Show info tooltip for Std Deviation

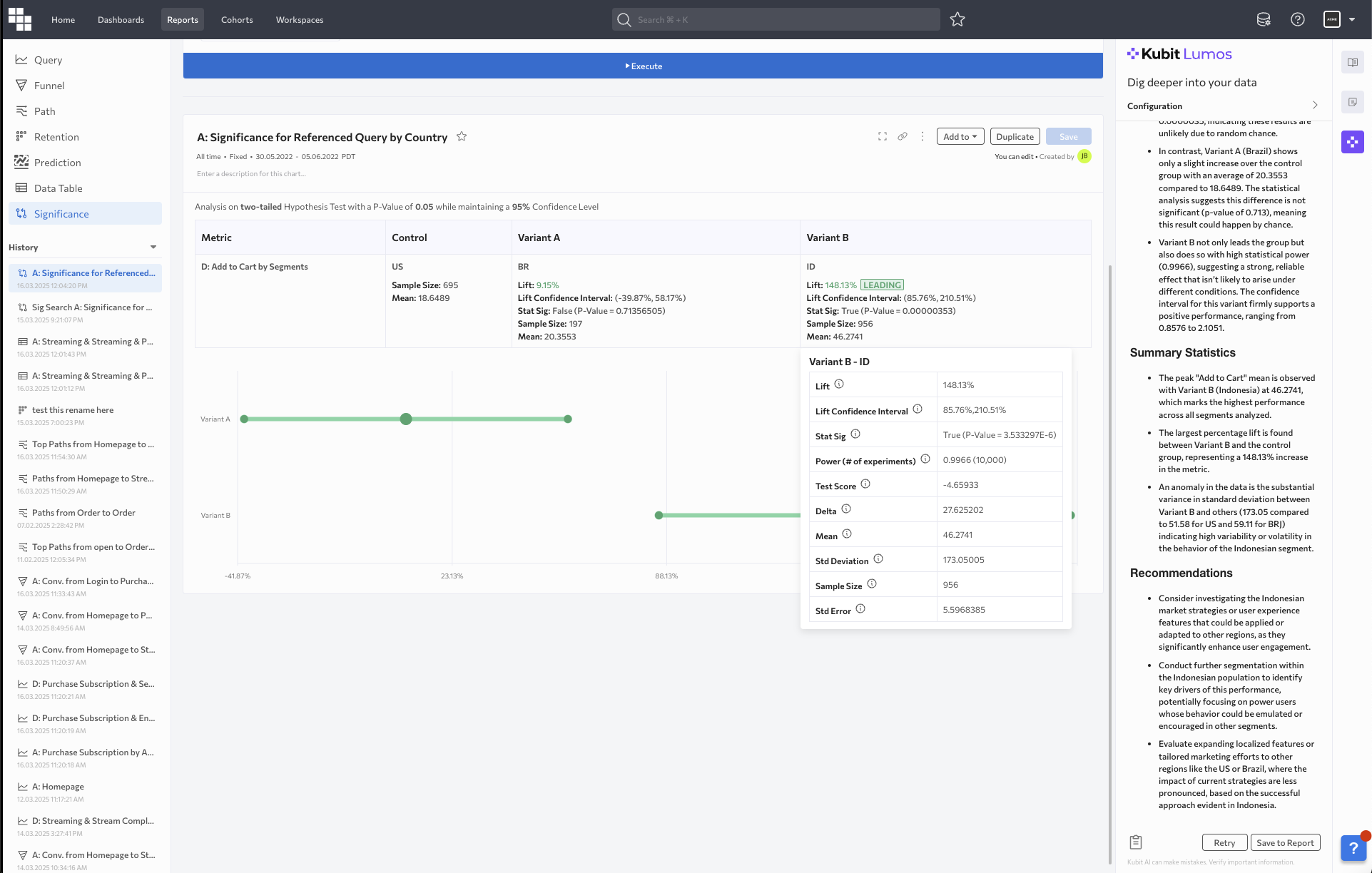point(878,559)
